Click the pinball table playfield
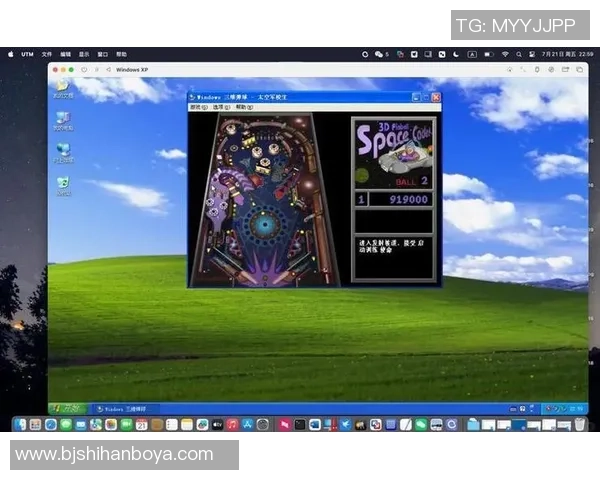 (x=265, y=200)
